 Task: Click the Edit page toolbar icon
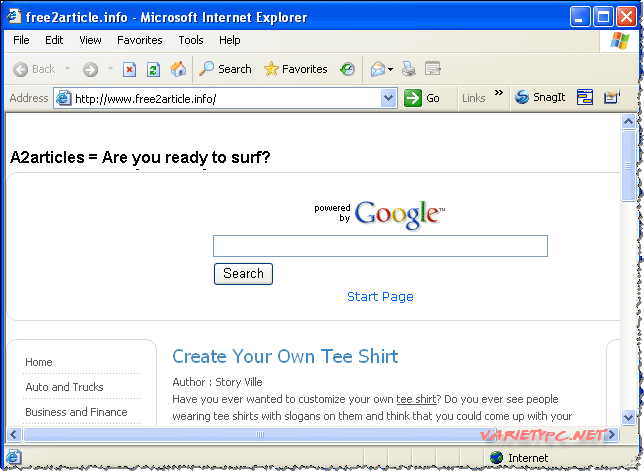[x=432, y=69]
